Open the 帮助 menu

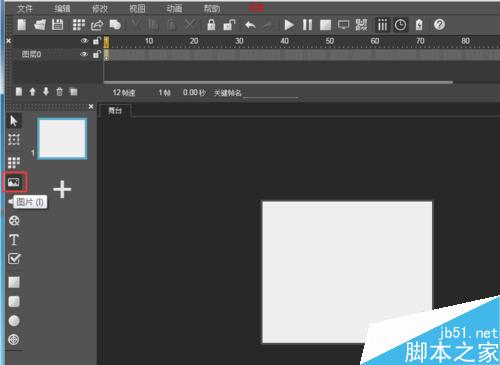pyautogui.click(x=212, y=9)
